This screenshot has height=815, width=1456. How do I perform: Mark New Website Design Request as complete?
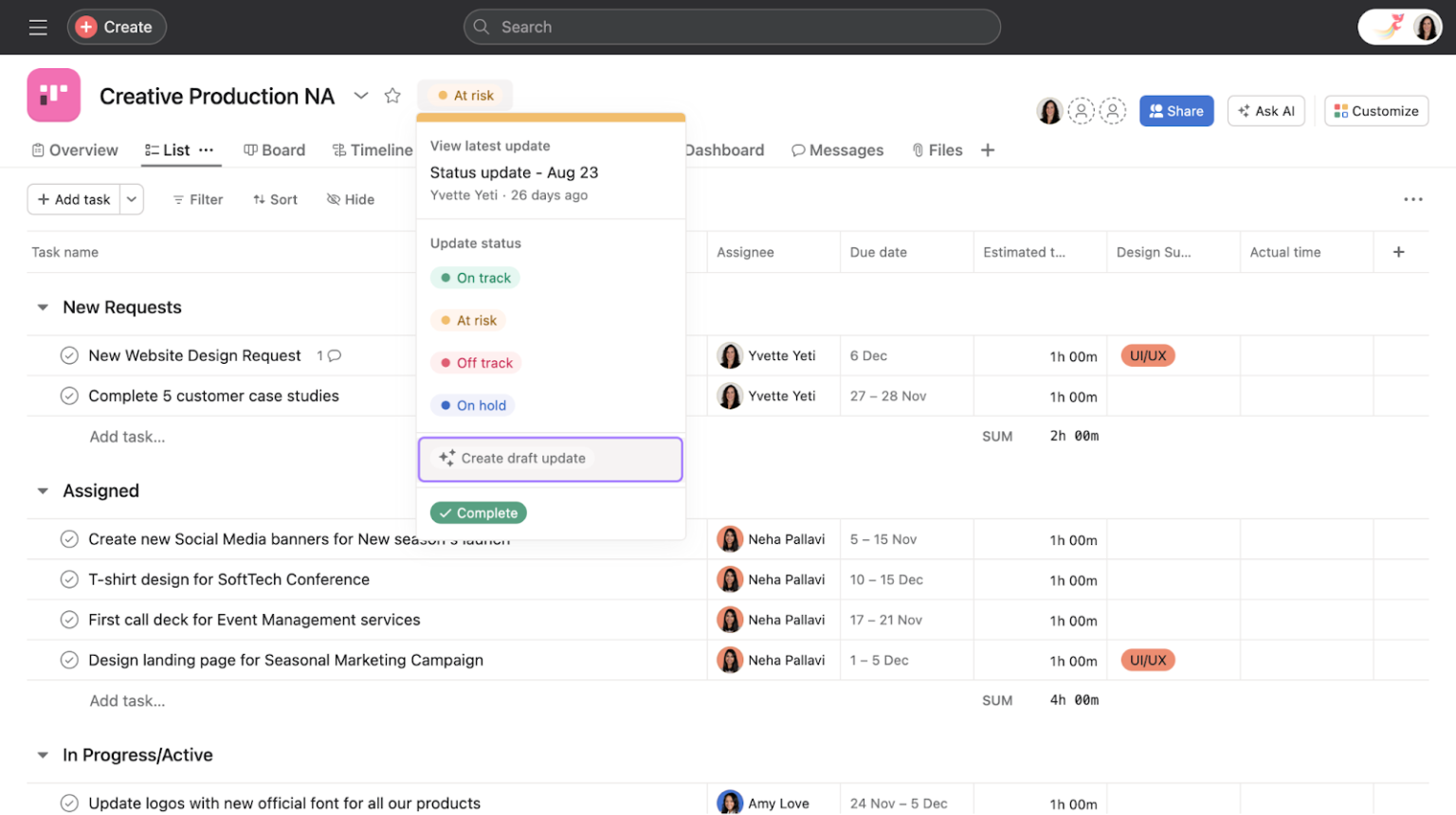[x=68, y=355]
